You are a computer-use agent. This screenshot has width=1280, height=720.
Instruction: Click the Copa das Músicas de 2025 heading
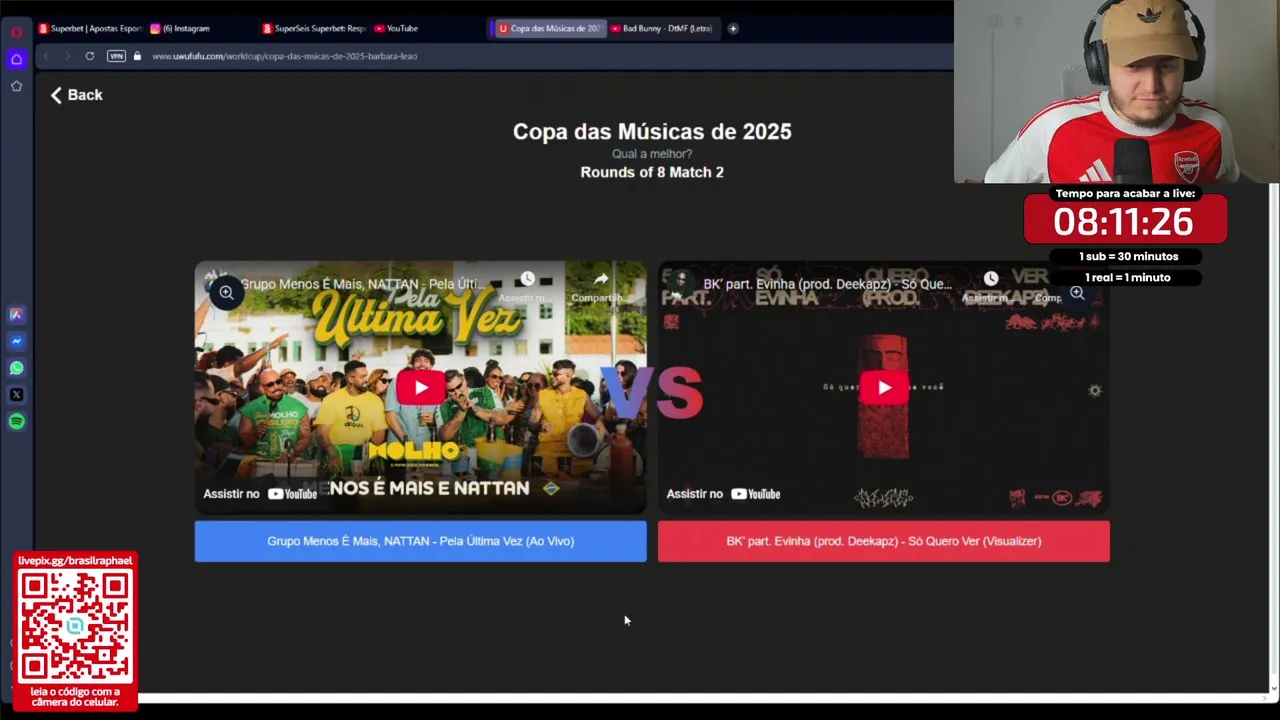click(652, 131)
